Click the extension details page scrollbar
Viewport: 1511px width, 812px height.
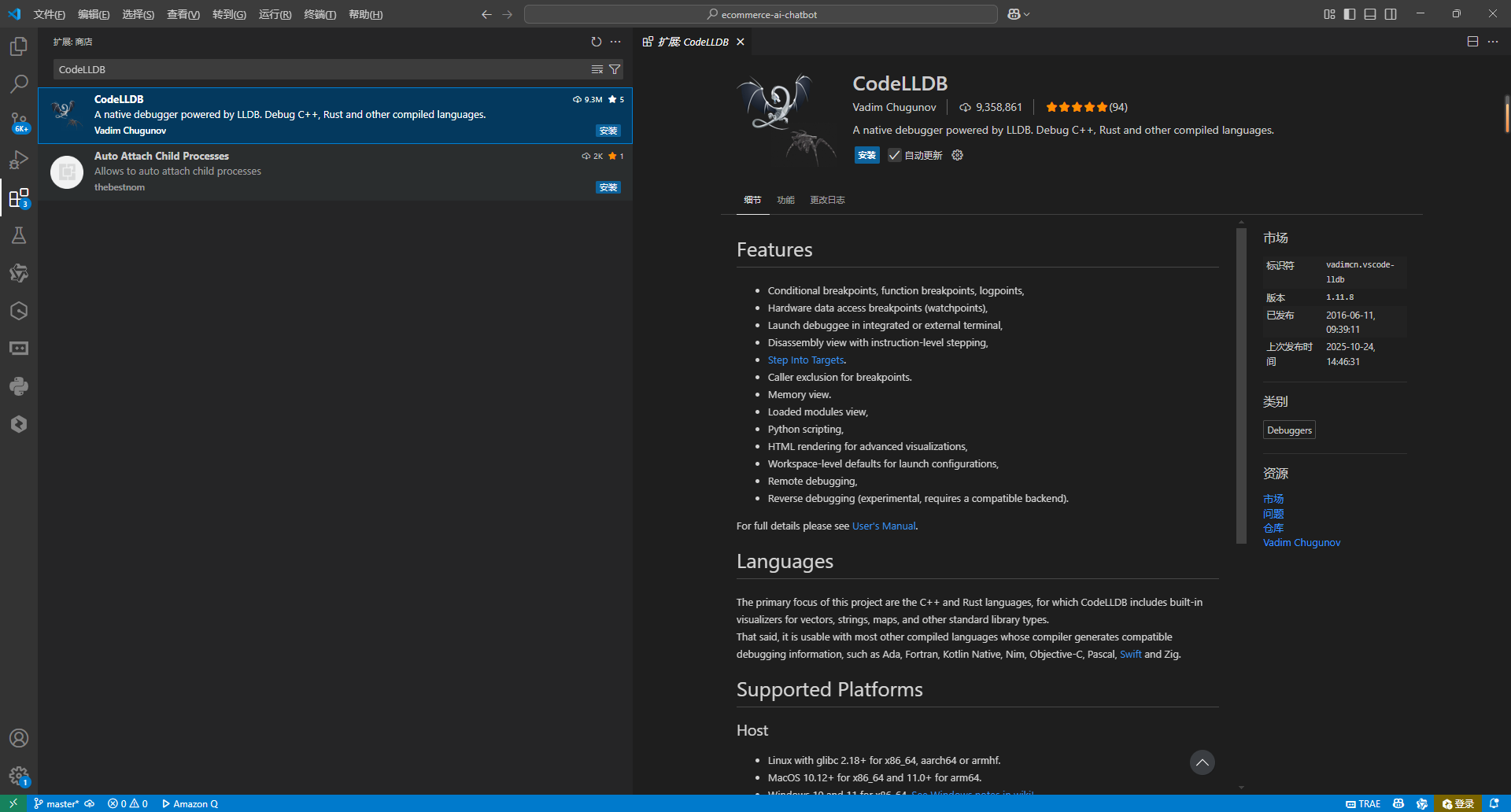(1241, 386)
